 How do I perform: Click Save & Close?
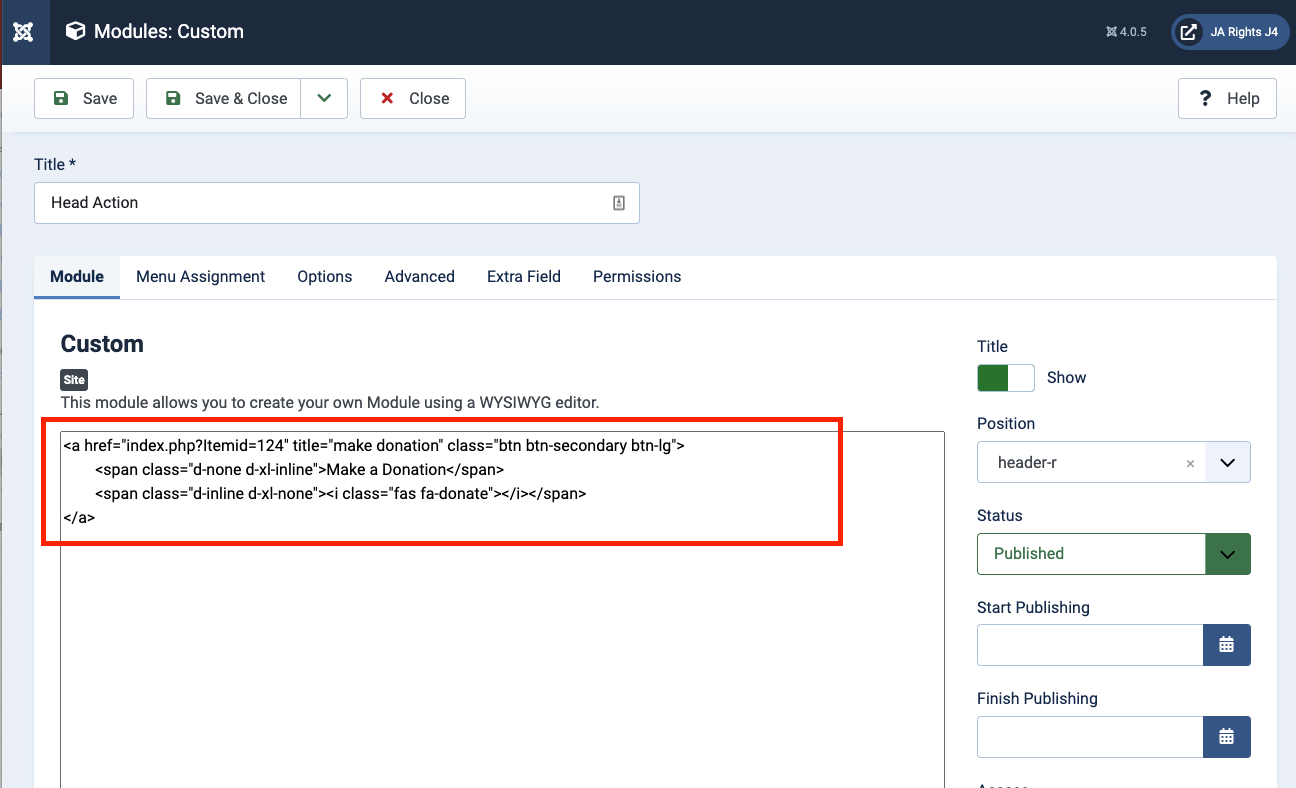[x=224, y=98]
